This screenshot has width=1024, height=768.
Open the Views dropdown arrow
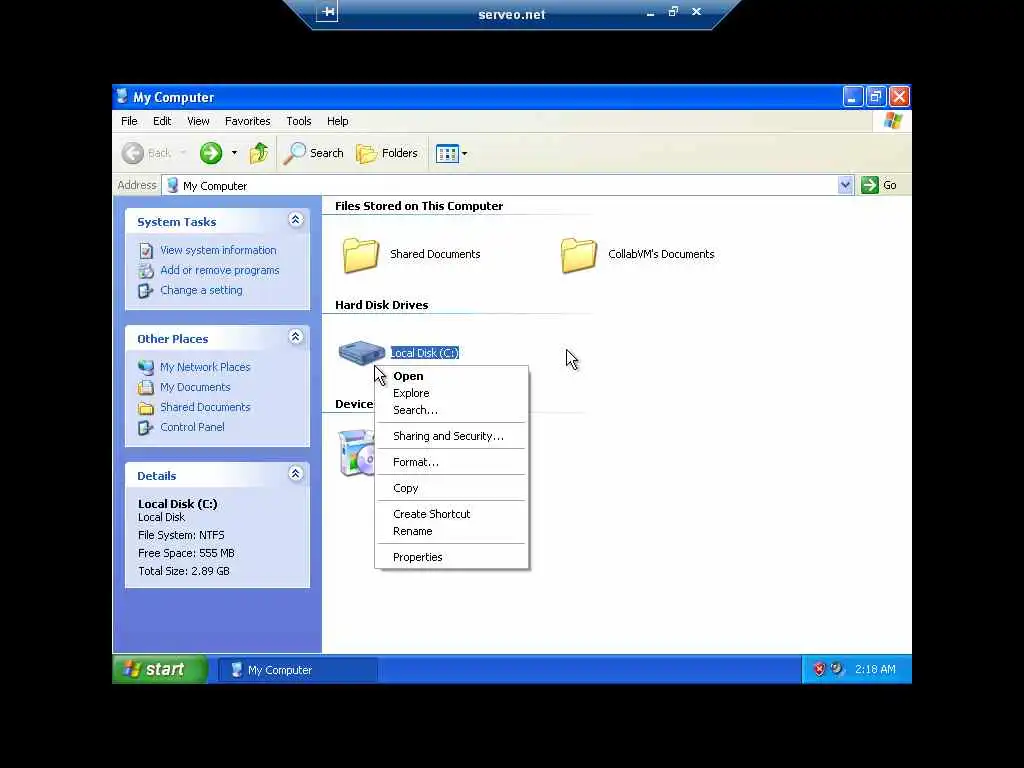pyautogui.click(x=464, y=153)
